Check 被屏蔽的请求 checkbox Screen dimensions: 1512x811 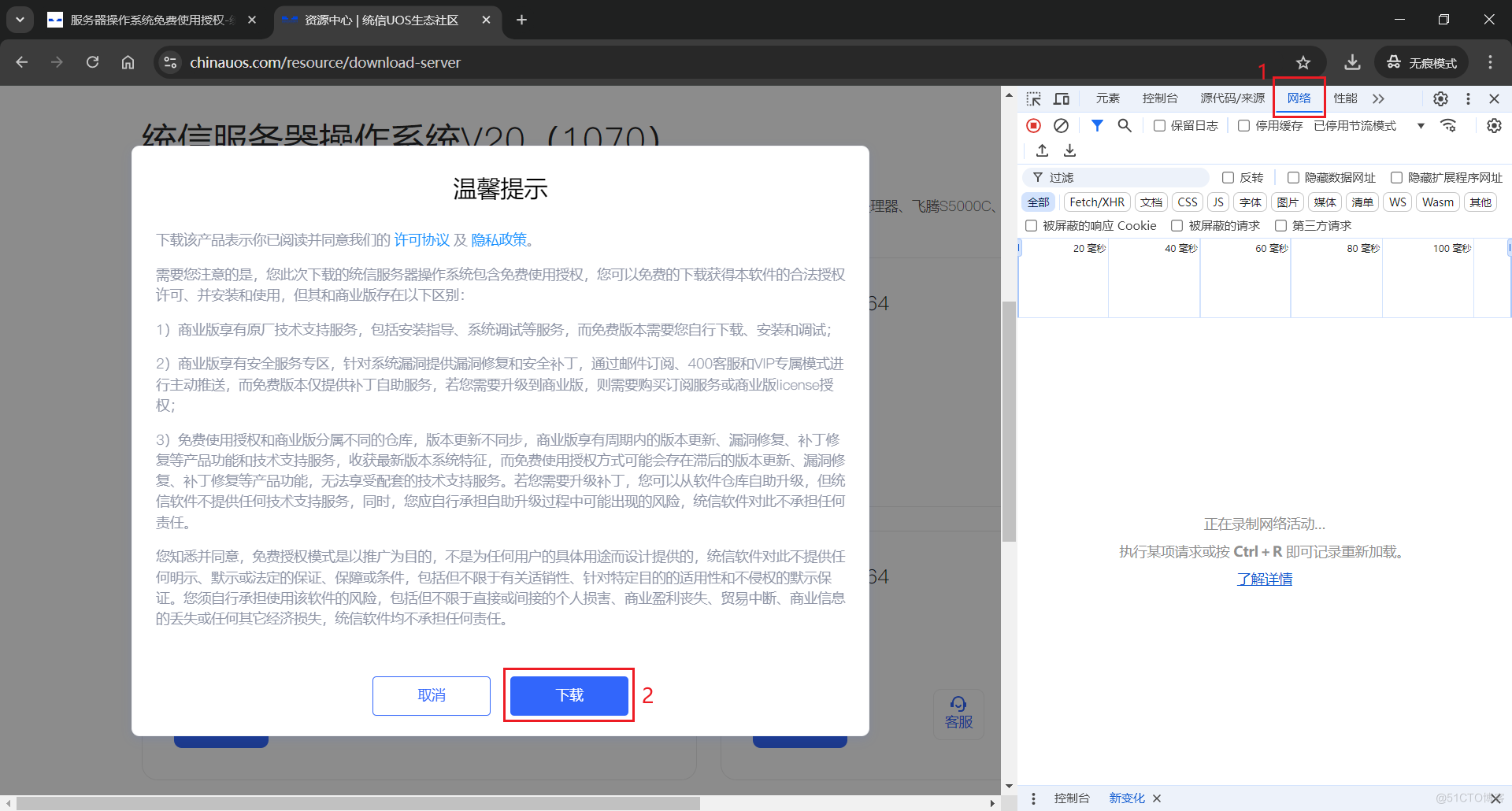tap(1177, 225)
